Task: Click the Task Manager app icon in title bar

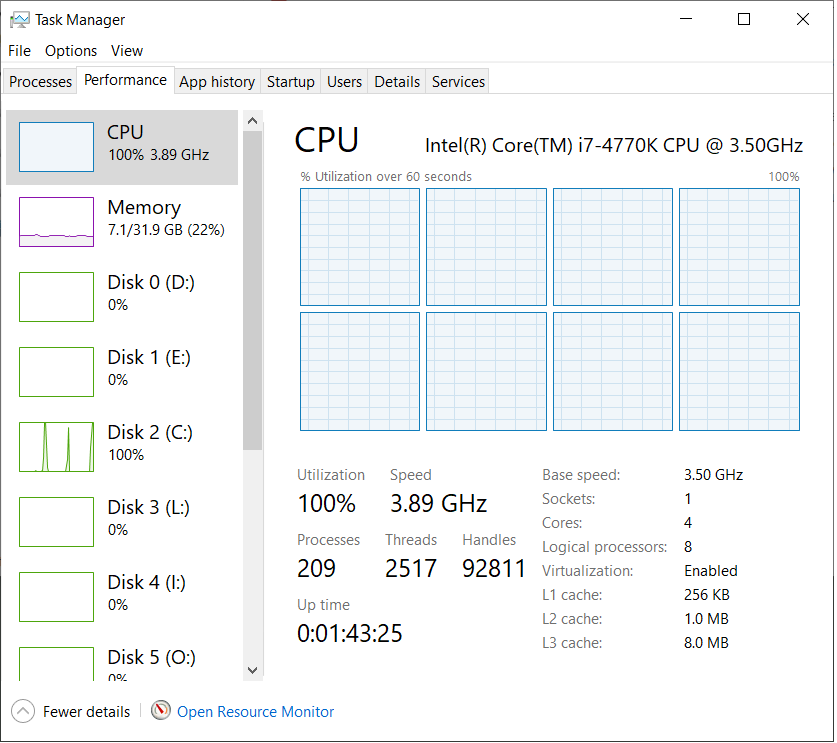Action: (19, 20)
